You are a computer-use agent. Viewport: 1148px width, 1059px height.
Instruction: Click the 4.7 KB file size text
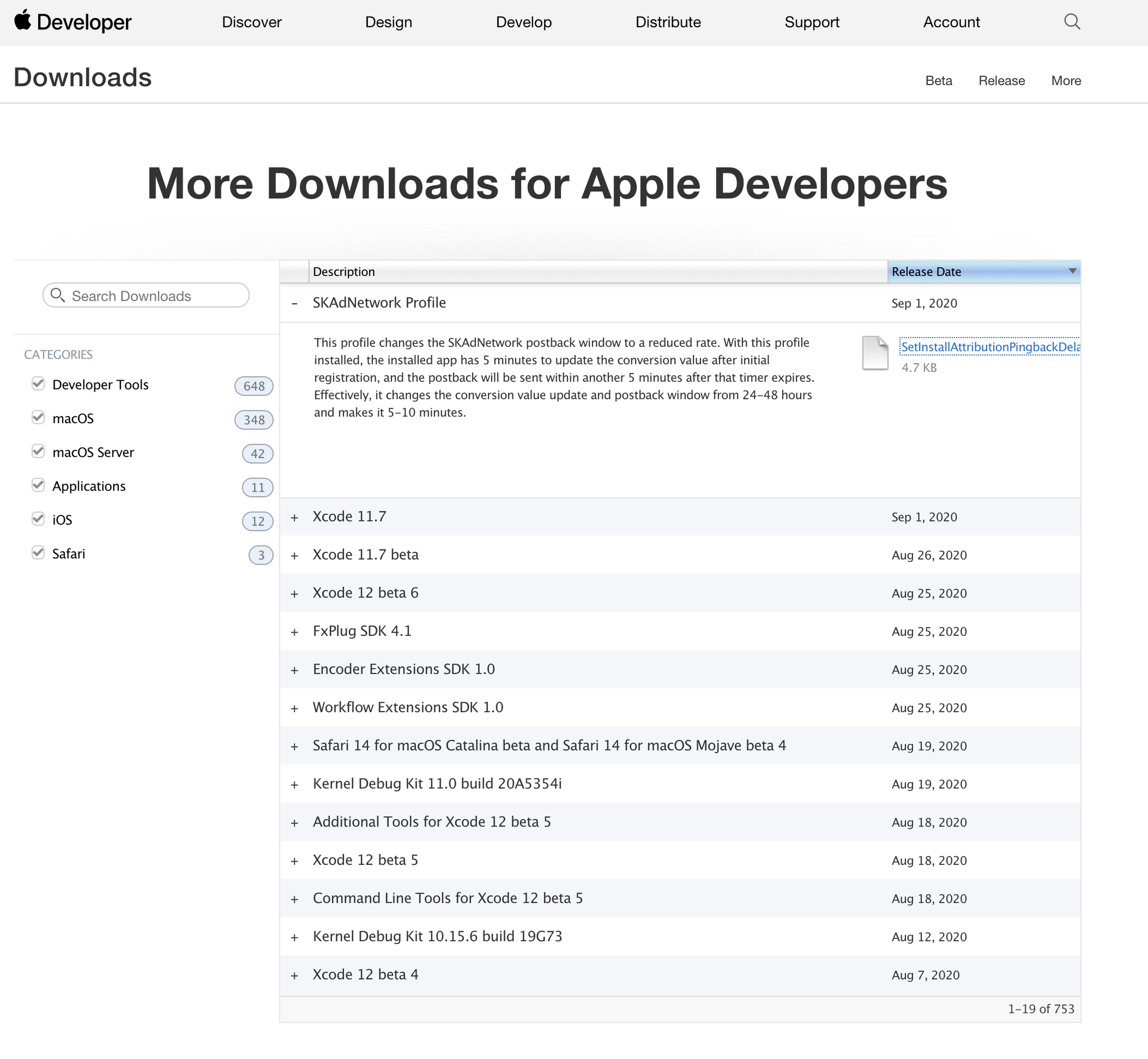click(x=919, y=367)
